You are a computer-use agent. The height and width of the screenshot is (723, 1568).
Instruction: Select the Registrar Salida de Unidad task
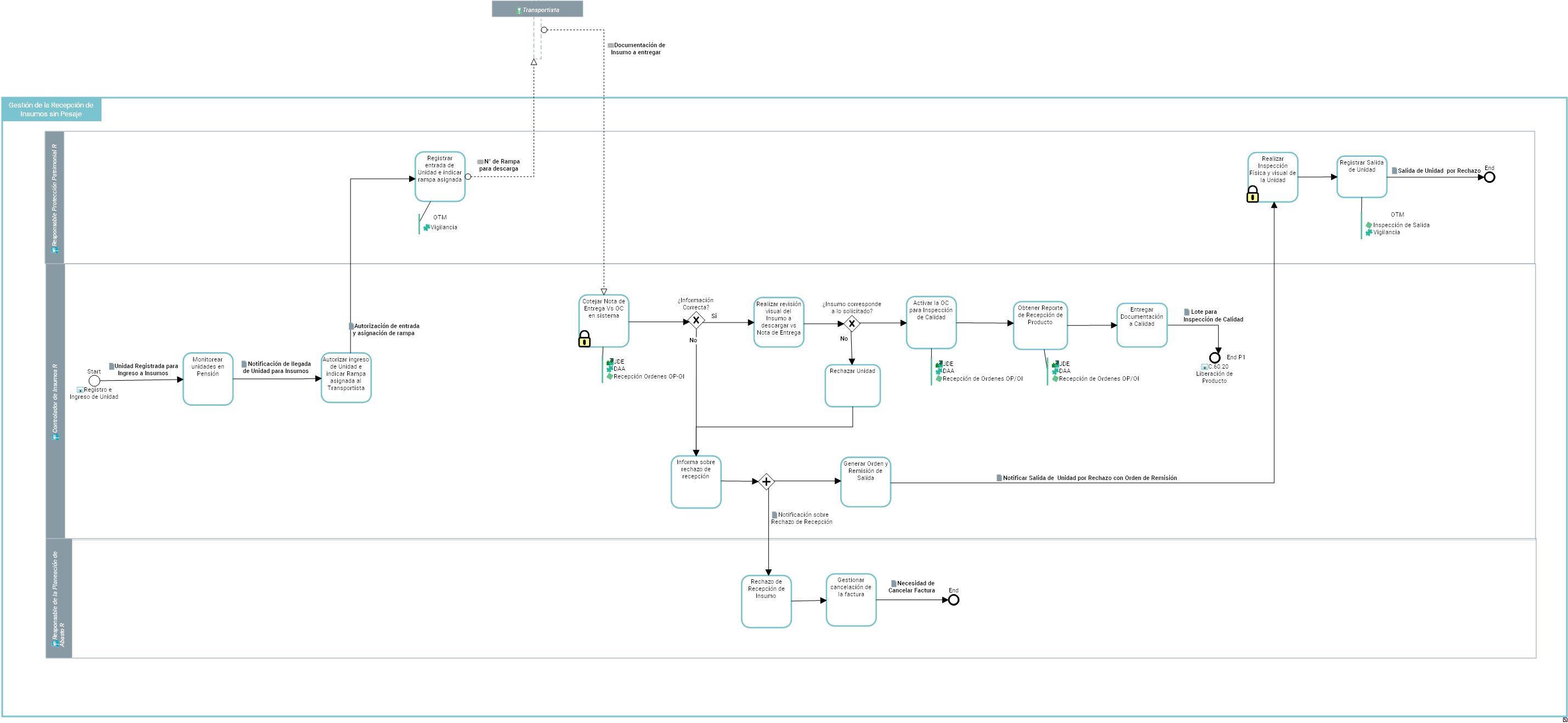(x=1362, y=177)
